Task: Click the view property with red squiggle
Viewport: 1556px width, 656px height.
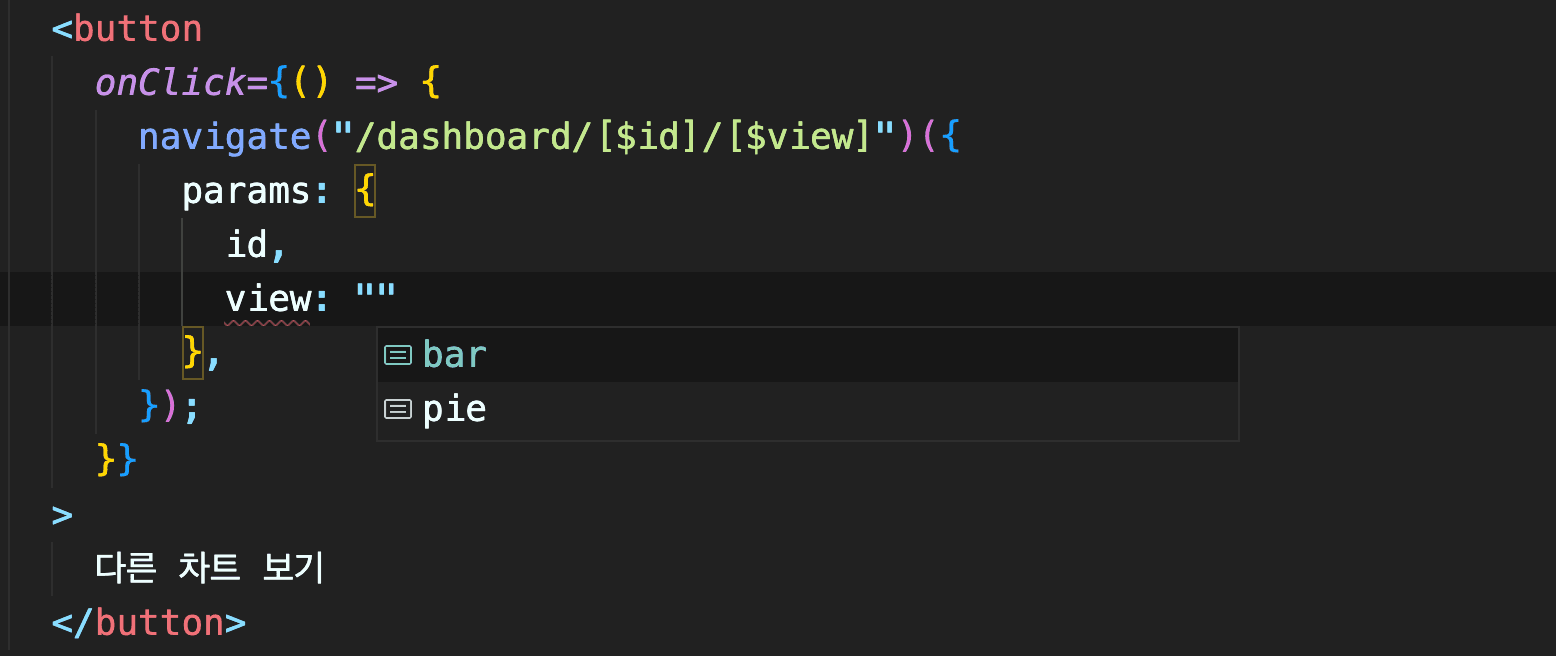Action: pyautogui.click(x=268, y=298)
